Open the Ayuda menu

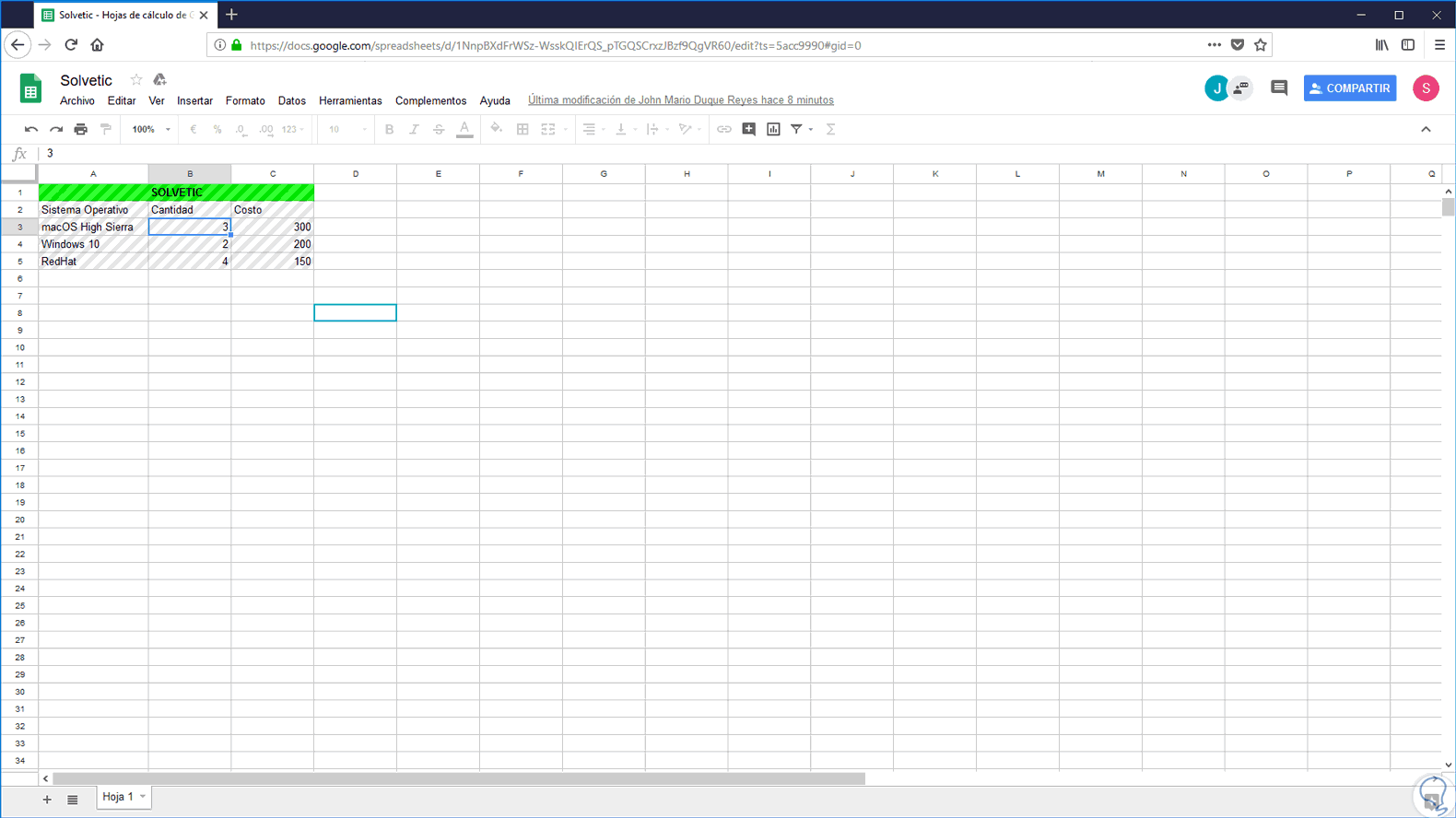(495, 101)
